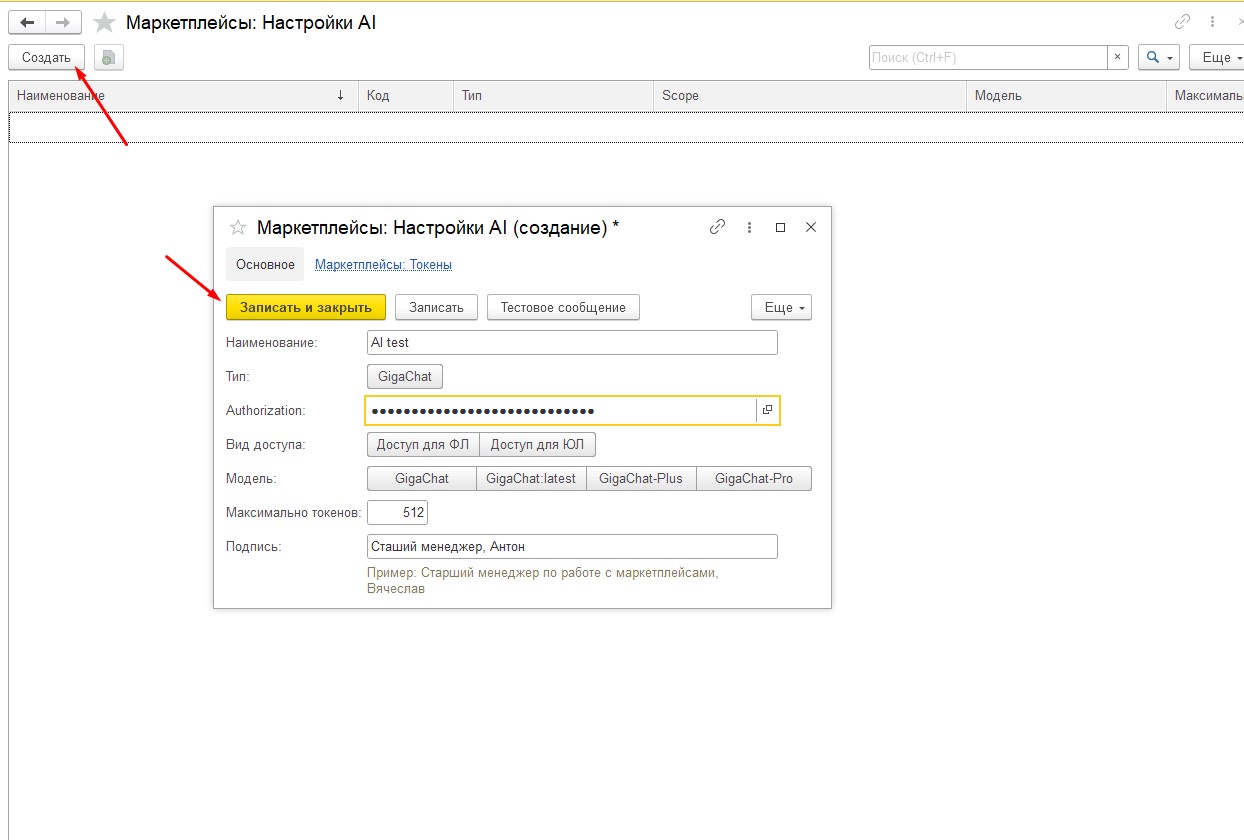Maximize the settings dialog window
This screenshot has height=840, width=1244.
pos(781,227)
